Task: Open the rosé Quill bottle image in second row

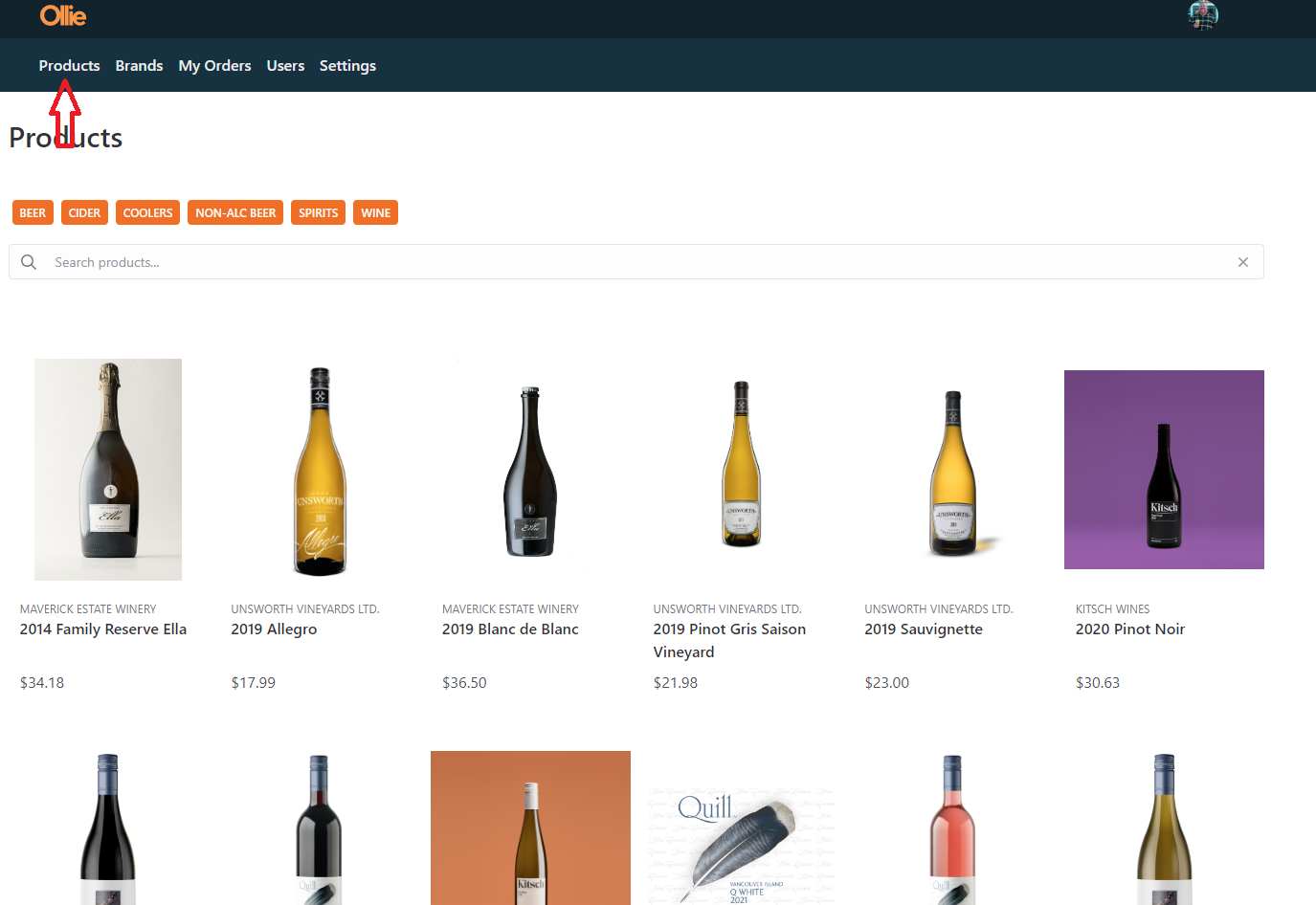Action: click(953, 828)
